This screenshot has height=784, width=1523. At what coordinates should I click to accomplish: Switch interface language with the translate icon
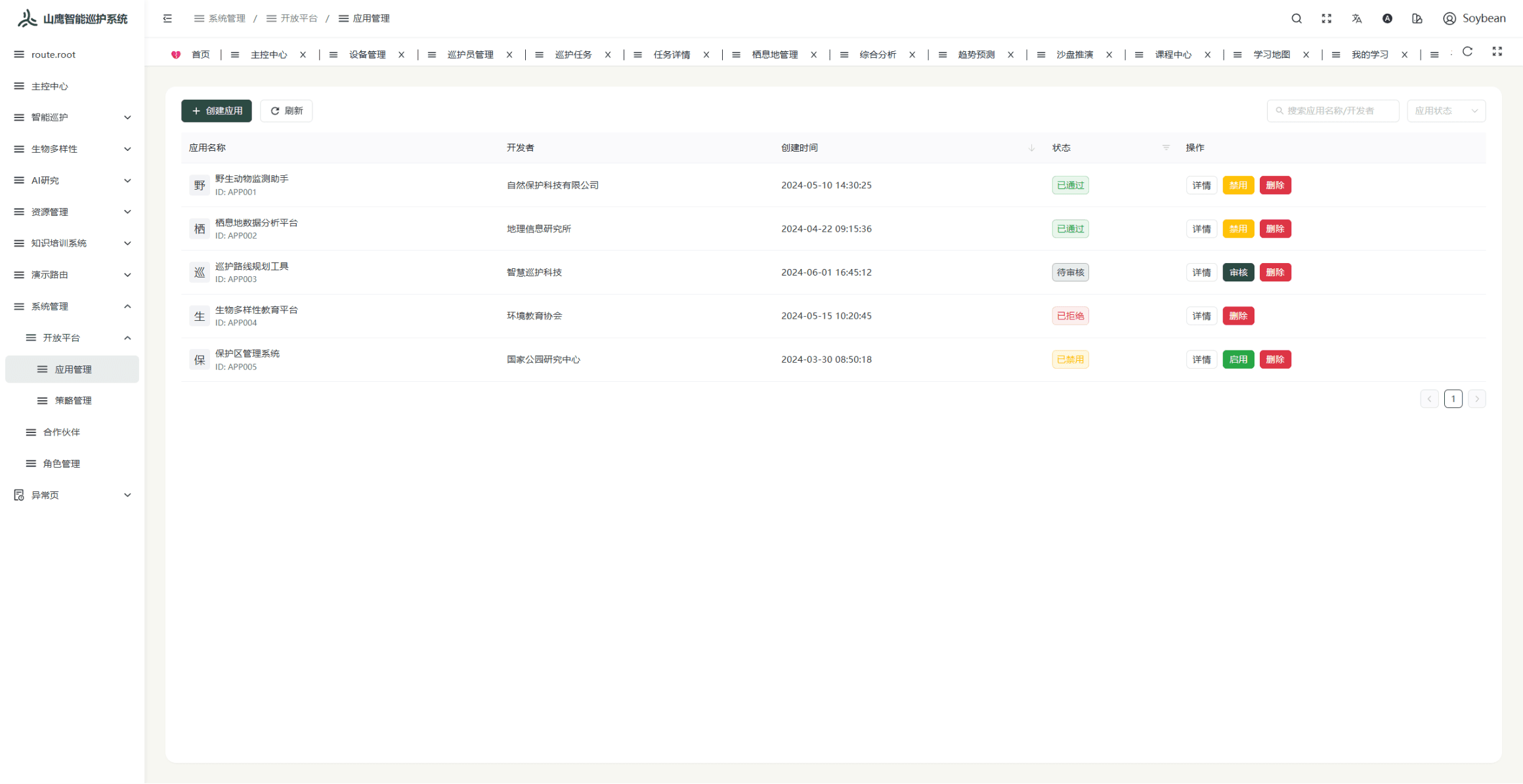tap(1357, 18)
